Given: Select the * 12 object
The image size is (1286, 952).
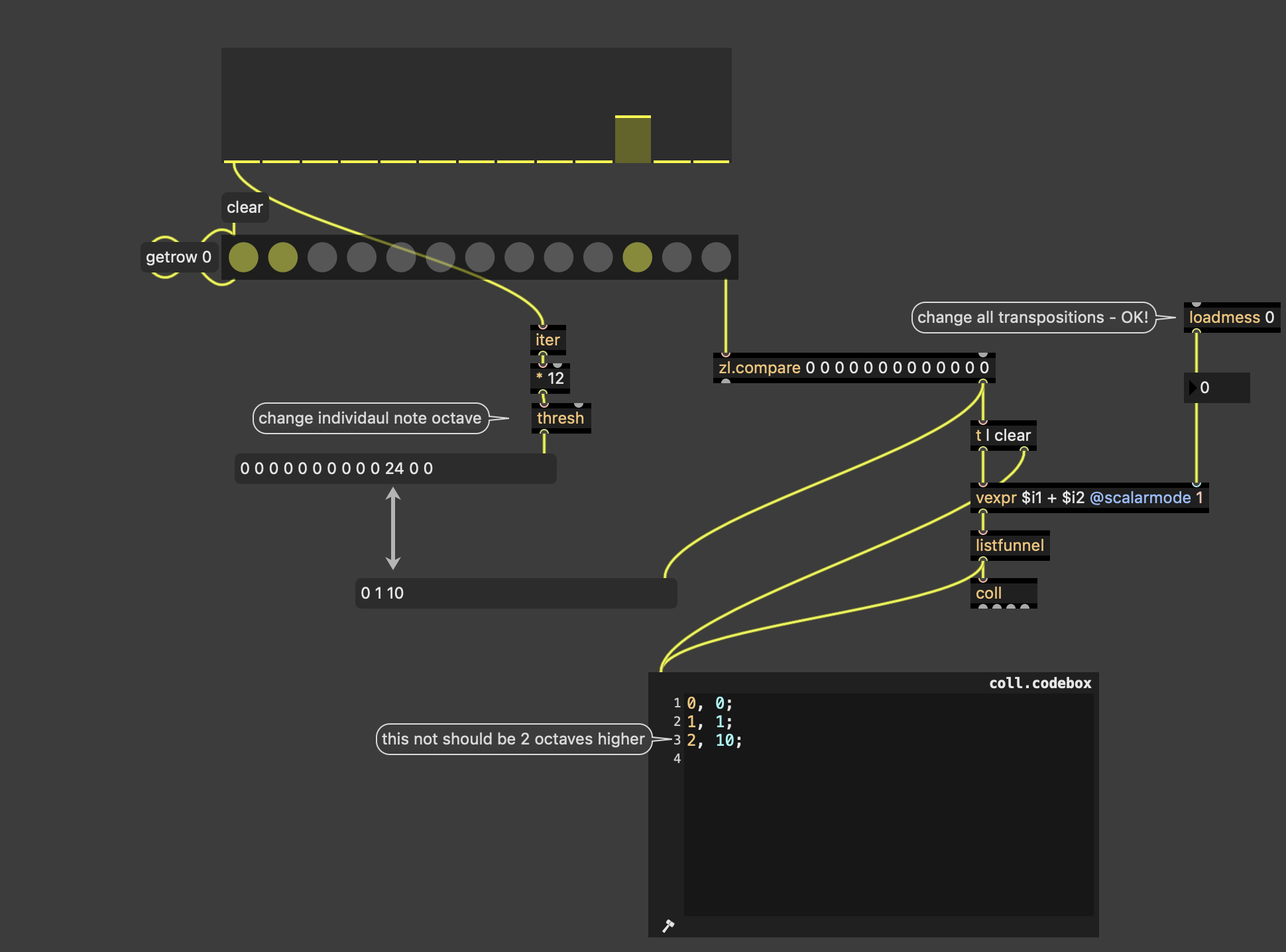Looking at the screenshot, I should tap(550, 379).
